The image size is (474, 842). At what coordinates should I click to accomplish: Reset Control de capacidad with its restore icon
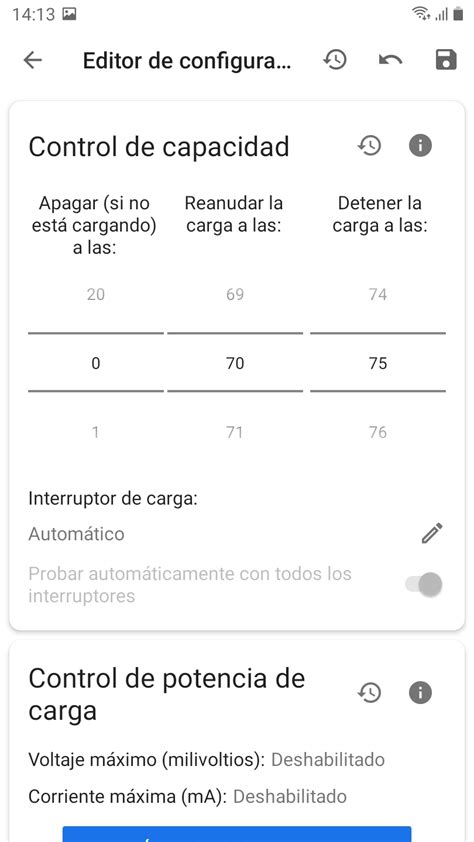point(369,146)
